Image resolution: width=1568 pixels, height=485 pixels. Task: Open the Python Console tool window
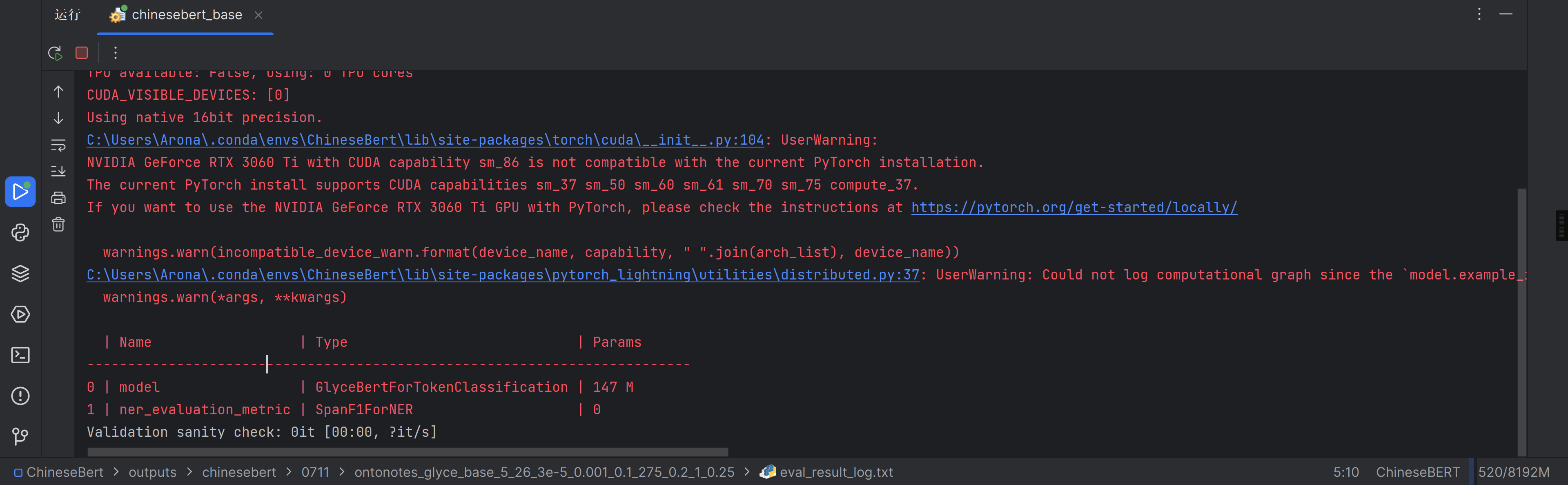[20, 233]
